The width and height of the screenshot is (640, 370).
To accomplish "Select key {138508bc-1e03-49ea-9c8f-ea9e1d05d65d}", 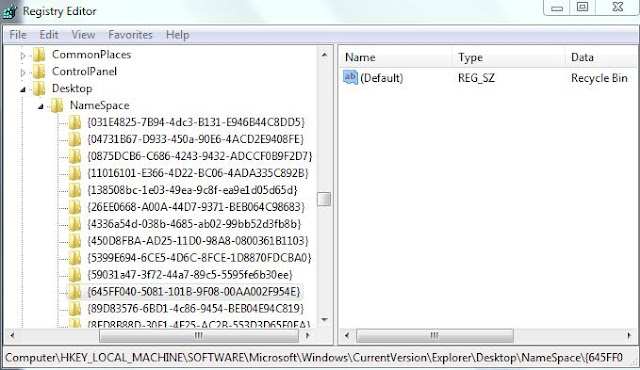I will pyautogui.click(x=192, y=190).
